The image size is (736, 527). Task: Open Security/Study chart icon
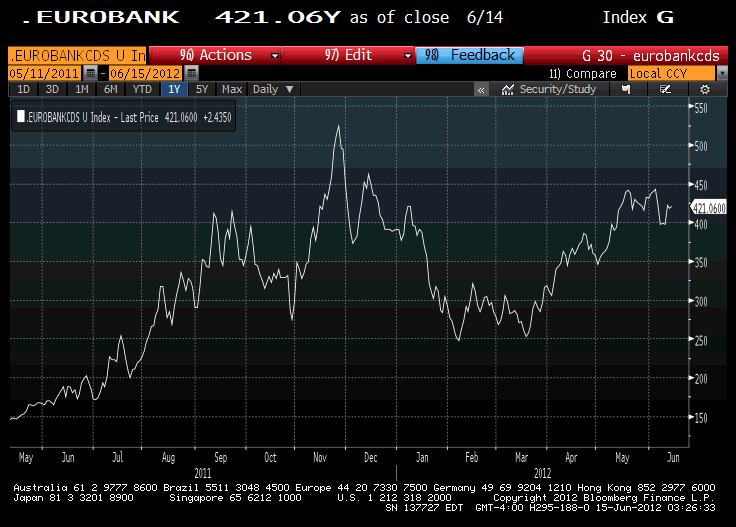coord(507,90)
